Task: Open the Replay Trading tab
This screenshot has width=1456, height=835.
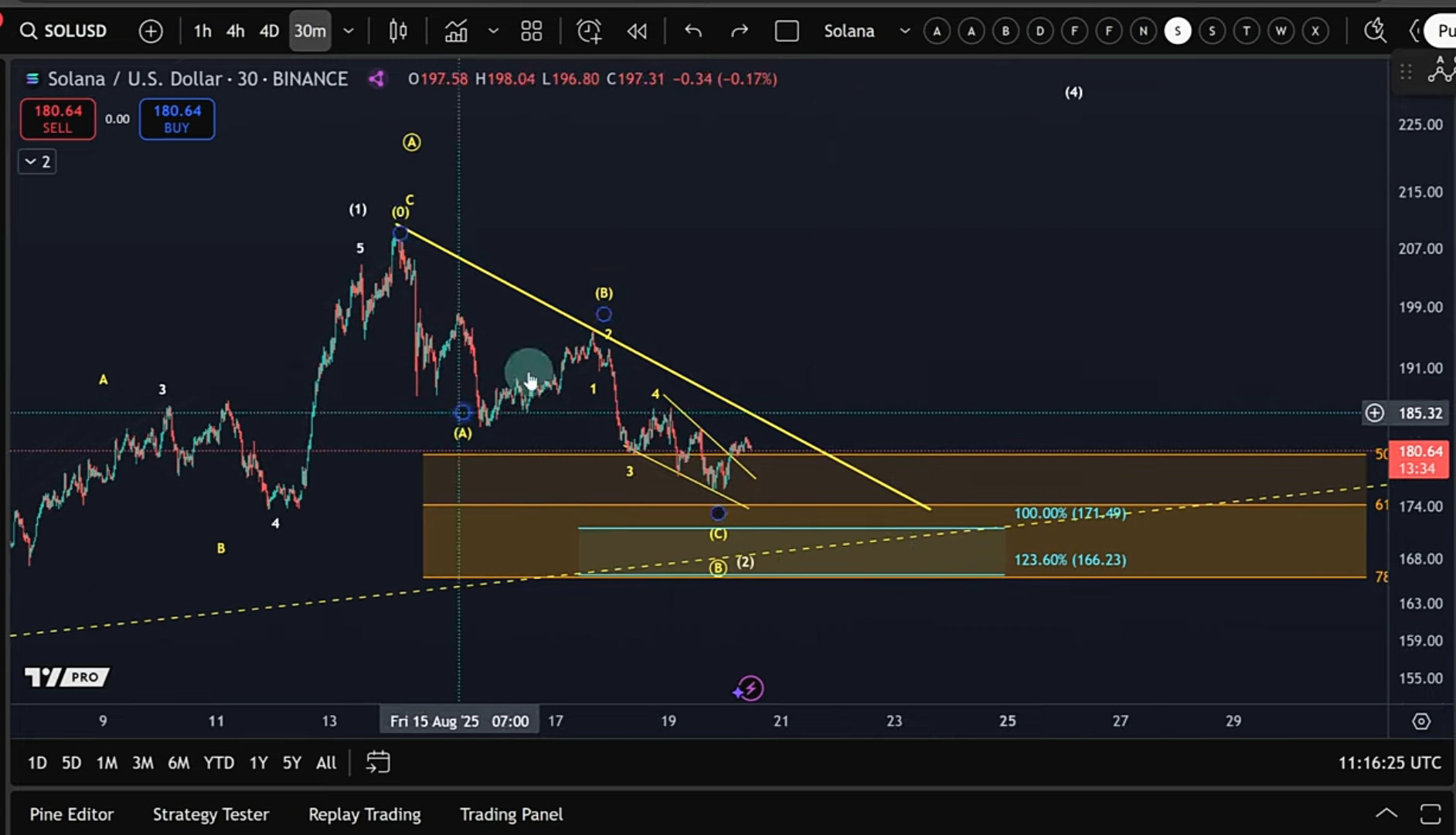Action: tap(365, 814)
